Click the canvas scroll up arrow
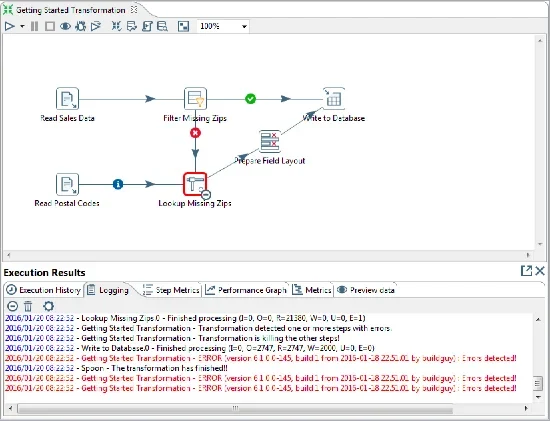This screenshot has height=421, width=550. pyautogui.click(x=540, y=40)
